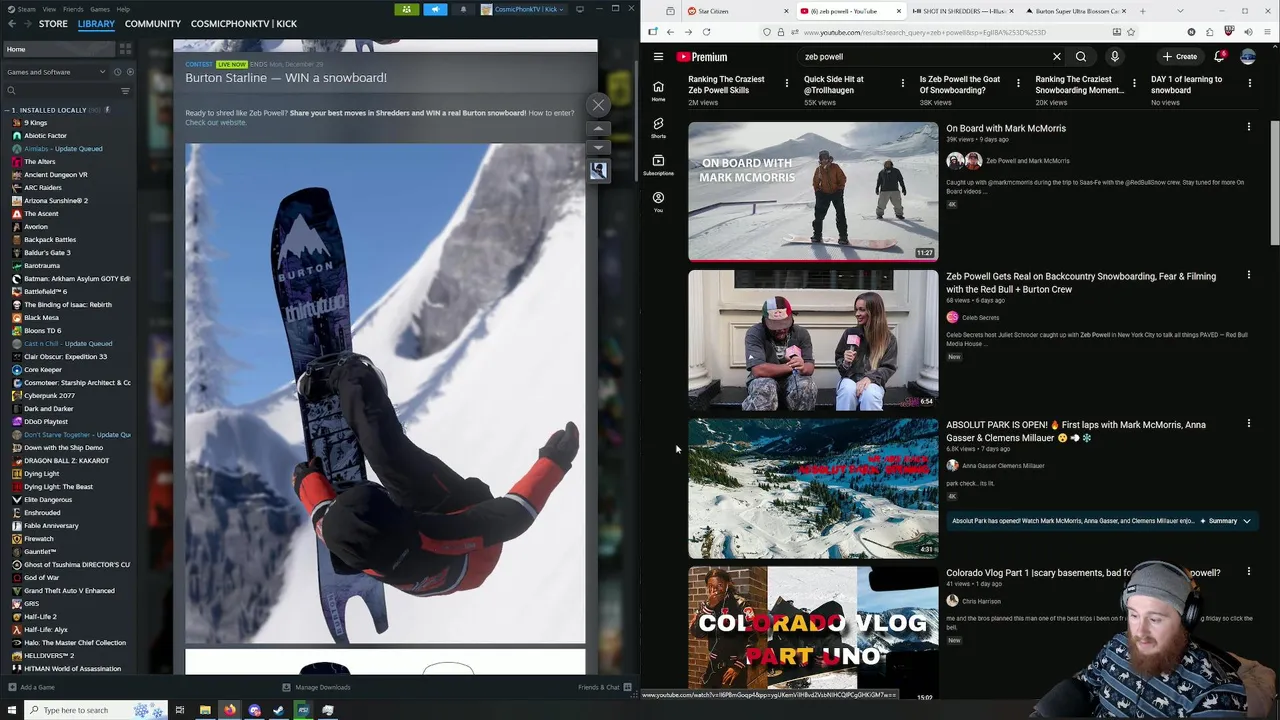The height and width of the screenshot is (720, 1280).
Task: Open Steam Manage Downloads
Action: [316, 687]
